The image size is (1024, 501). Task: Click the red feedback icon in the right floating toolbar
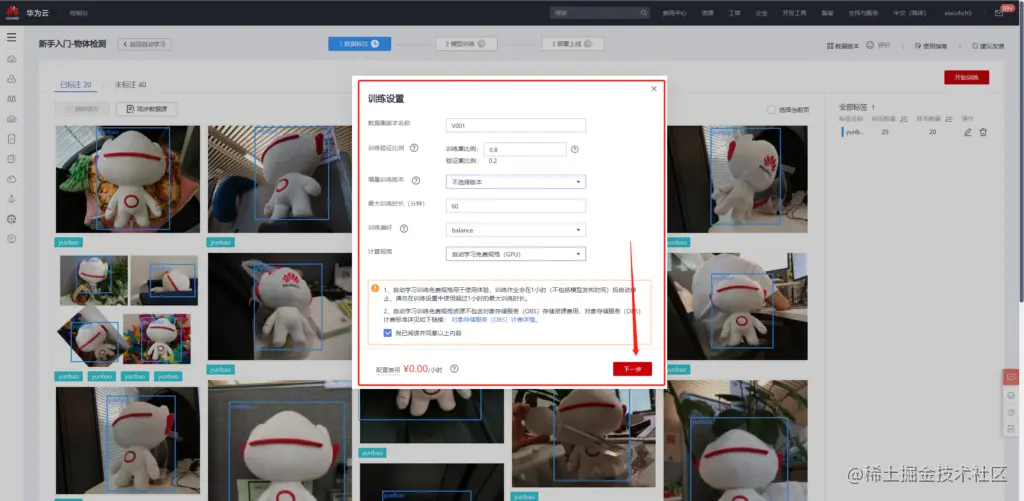(1011, 377)
